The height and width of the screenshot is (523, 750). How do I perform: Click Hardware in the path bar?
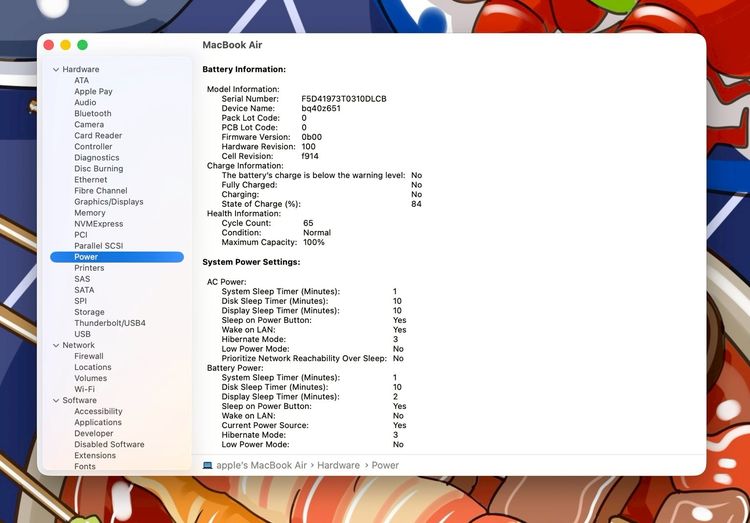pos(338,465)
